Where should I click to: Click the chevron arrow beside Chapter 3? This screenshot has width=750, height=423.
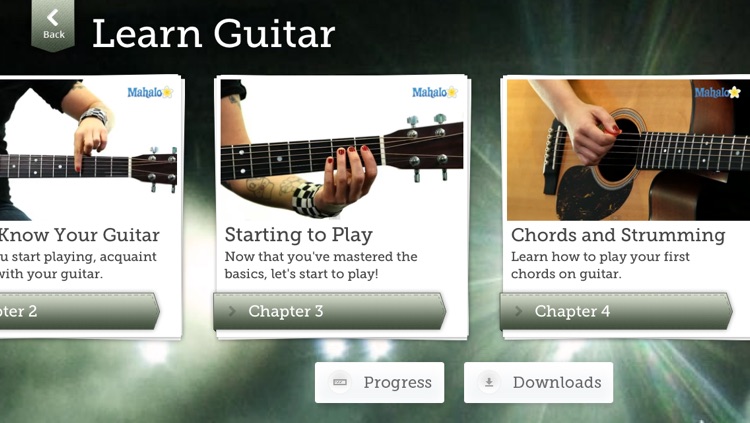232,312
